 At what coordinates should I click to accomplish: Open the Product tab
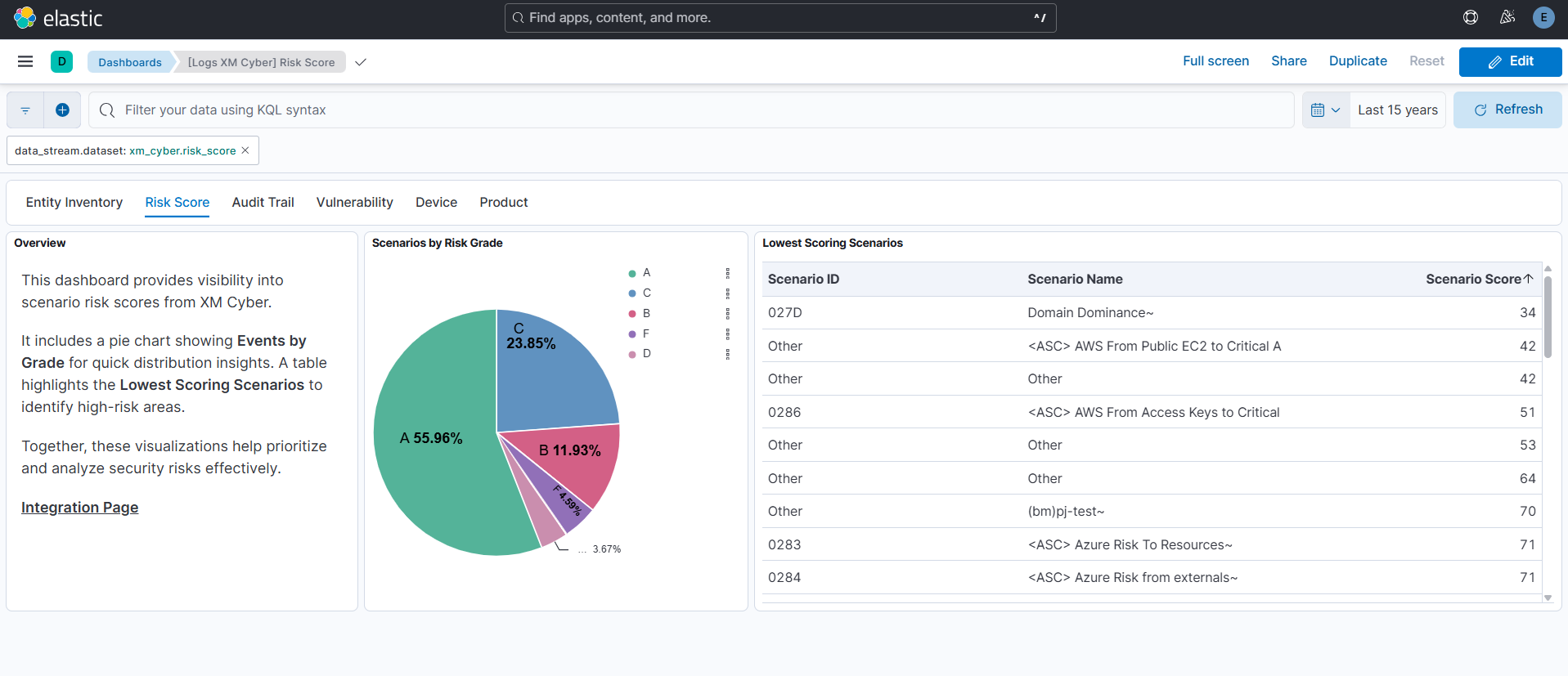(504, 202)
